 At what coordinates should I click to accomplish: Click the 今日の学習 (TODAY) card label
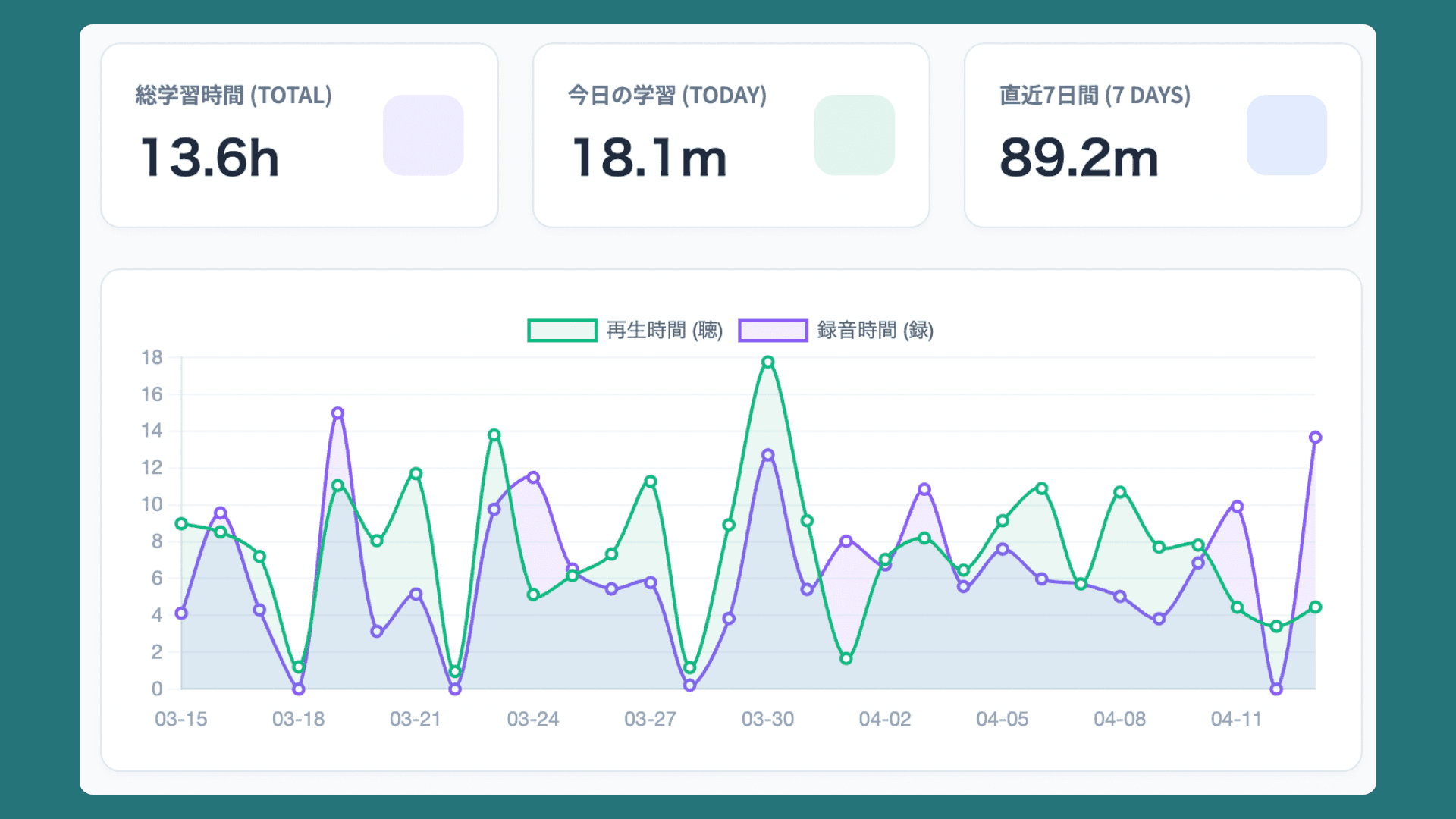click(667, 96)
